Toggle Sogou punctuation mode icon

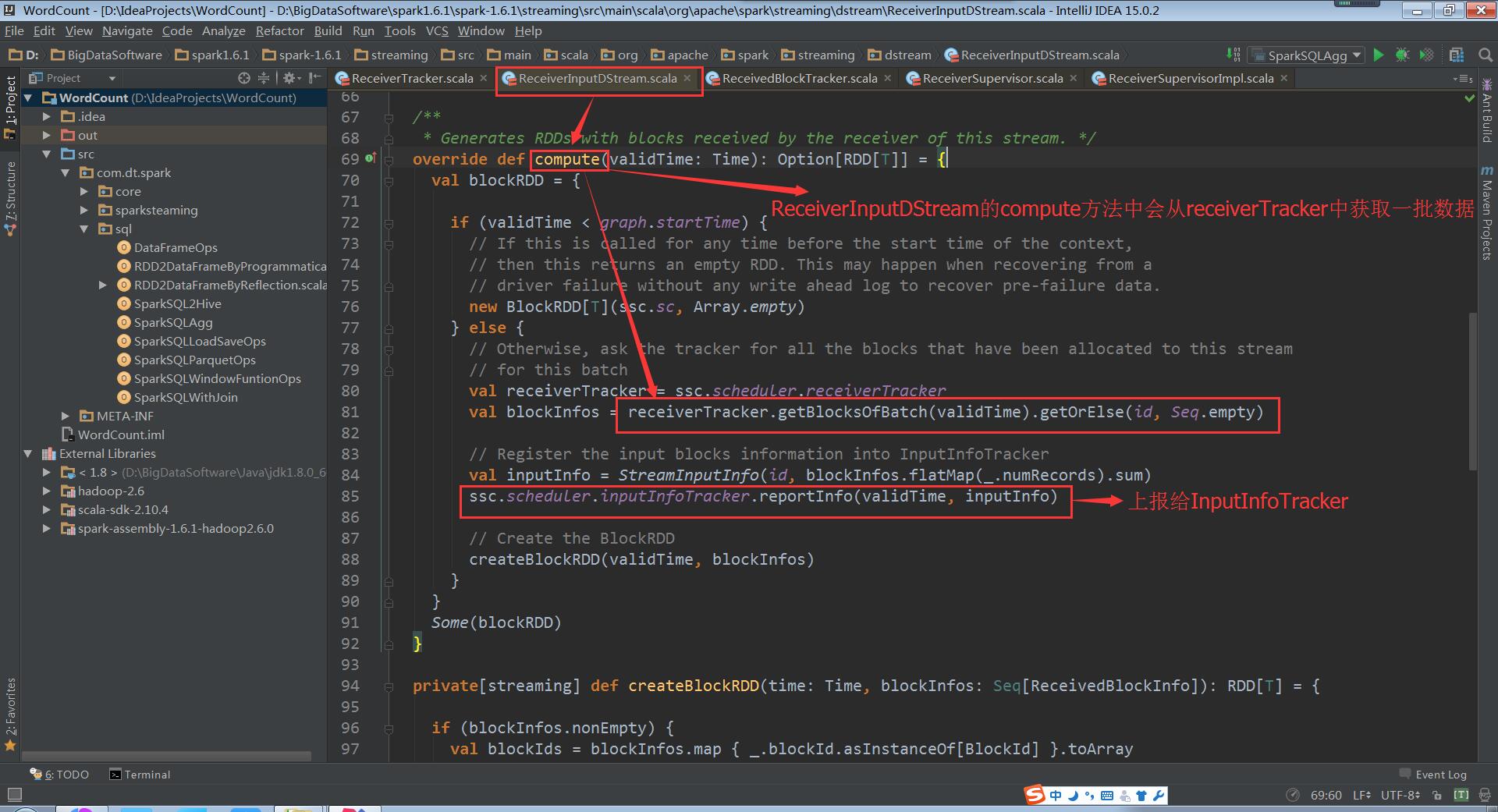1090,796
